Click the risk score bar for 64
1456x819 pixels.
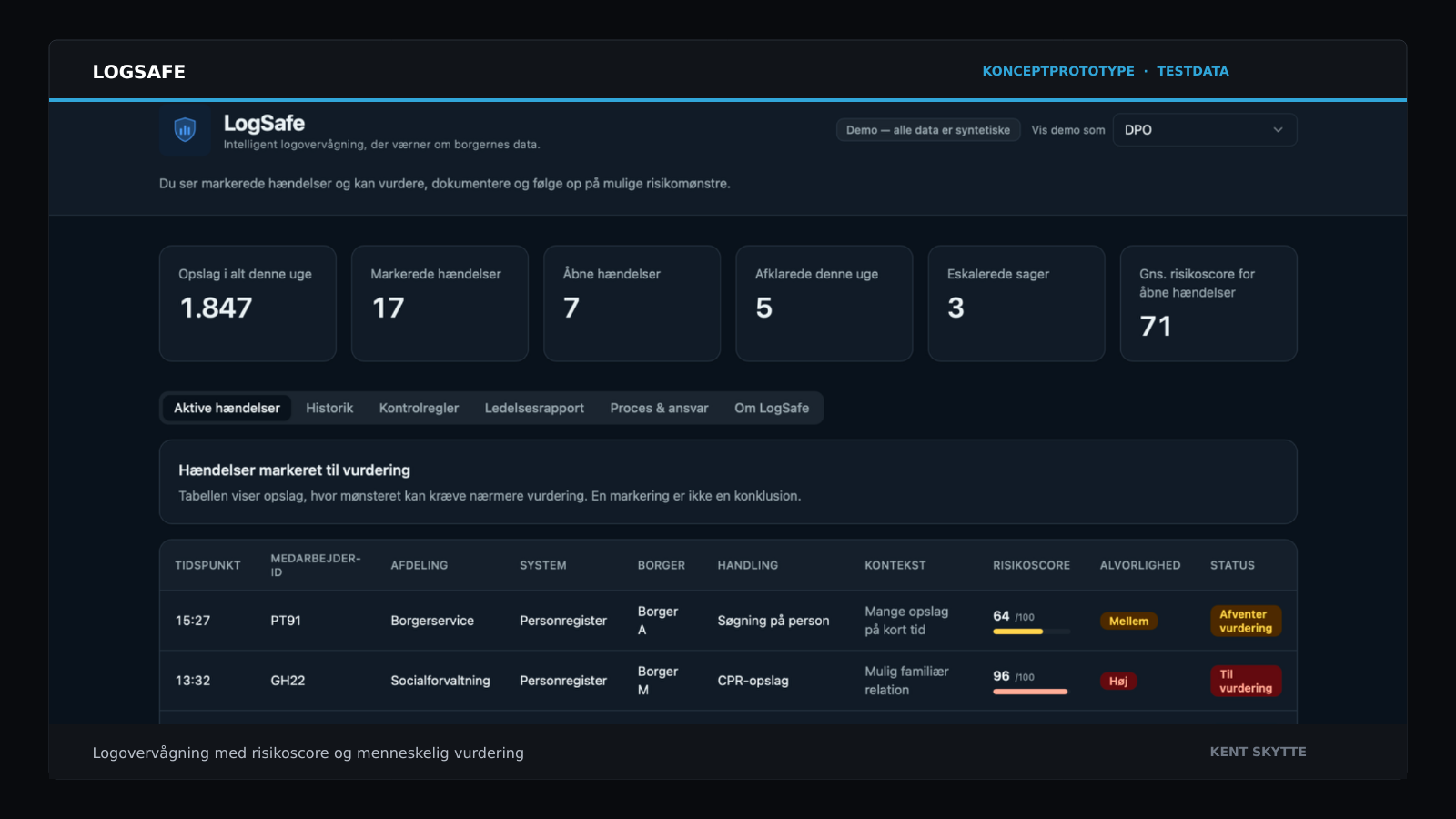[x=1031, y=632]
